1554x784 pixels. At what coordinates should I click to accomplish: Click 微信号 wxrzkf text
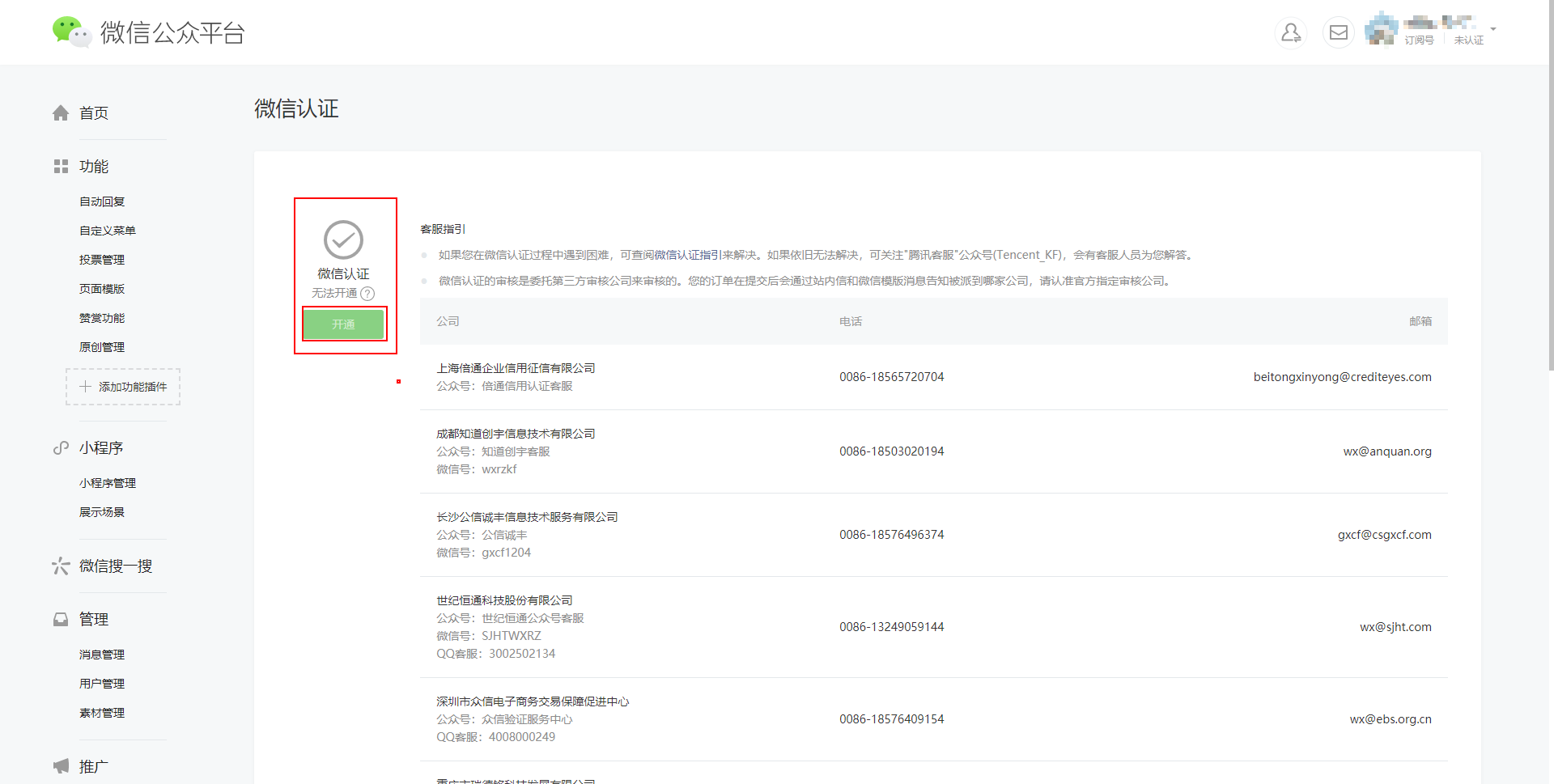[499, 469]
